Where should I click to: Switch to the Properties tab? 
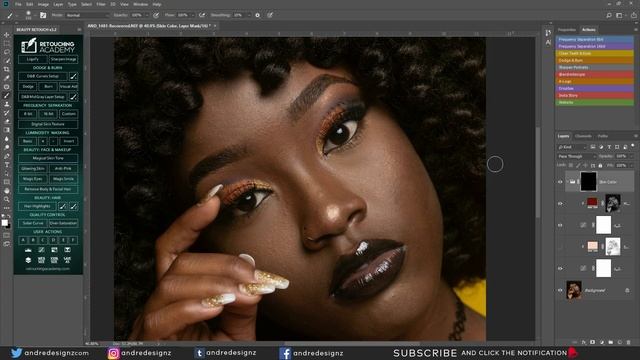567,30
